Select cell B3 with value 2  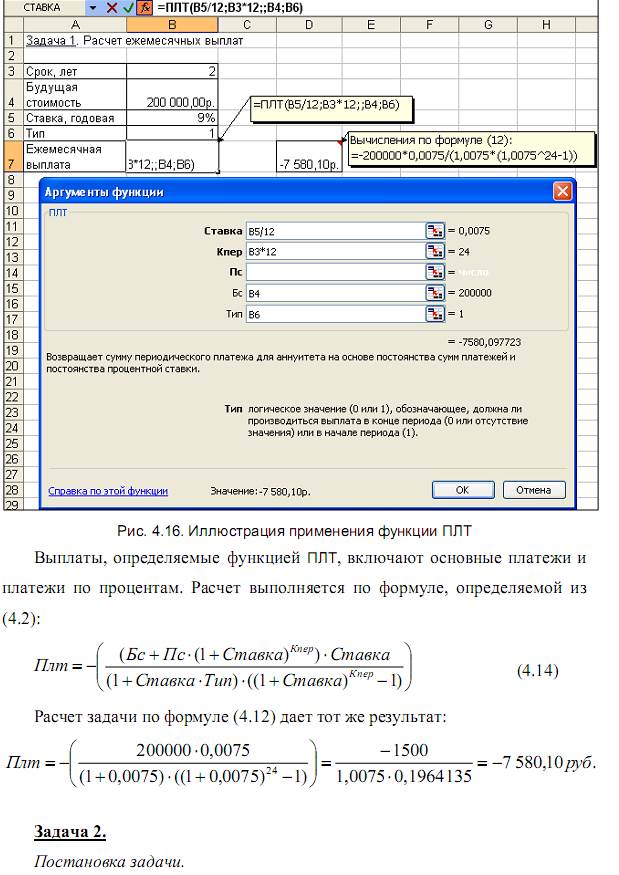172,71
